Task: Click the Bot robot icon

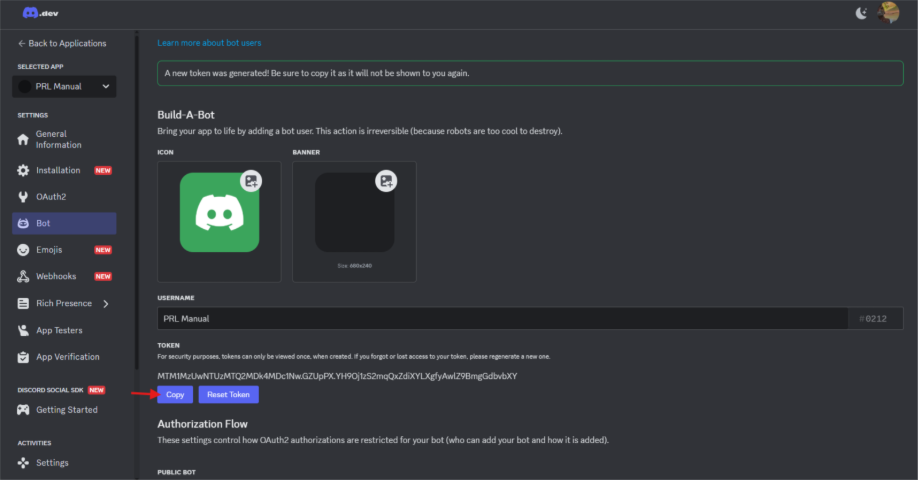Action: [23, 223]
